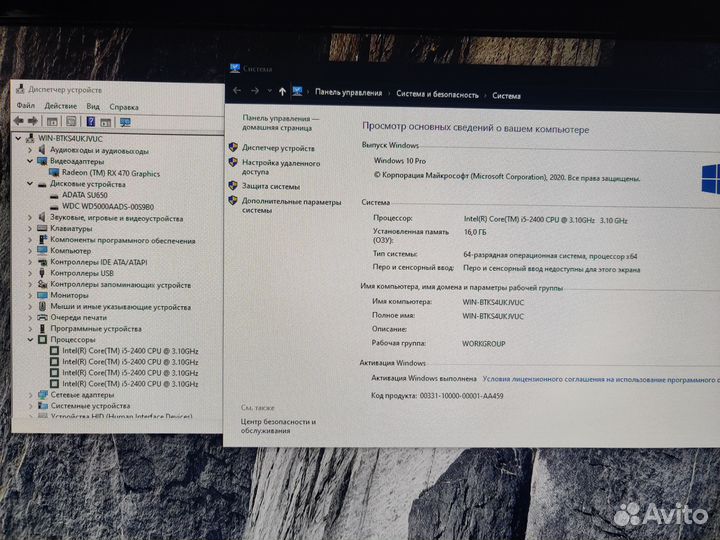Viewport: 720px width, 540px height.
Task: Click the Сетевые адаптеры icon
Action: [x=43, y=394]
